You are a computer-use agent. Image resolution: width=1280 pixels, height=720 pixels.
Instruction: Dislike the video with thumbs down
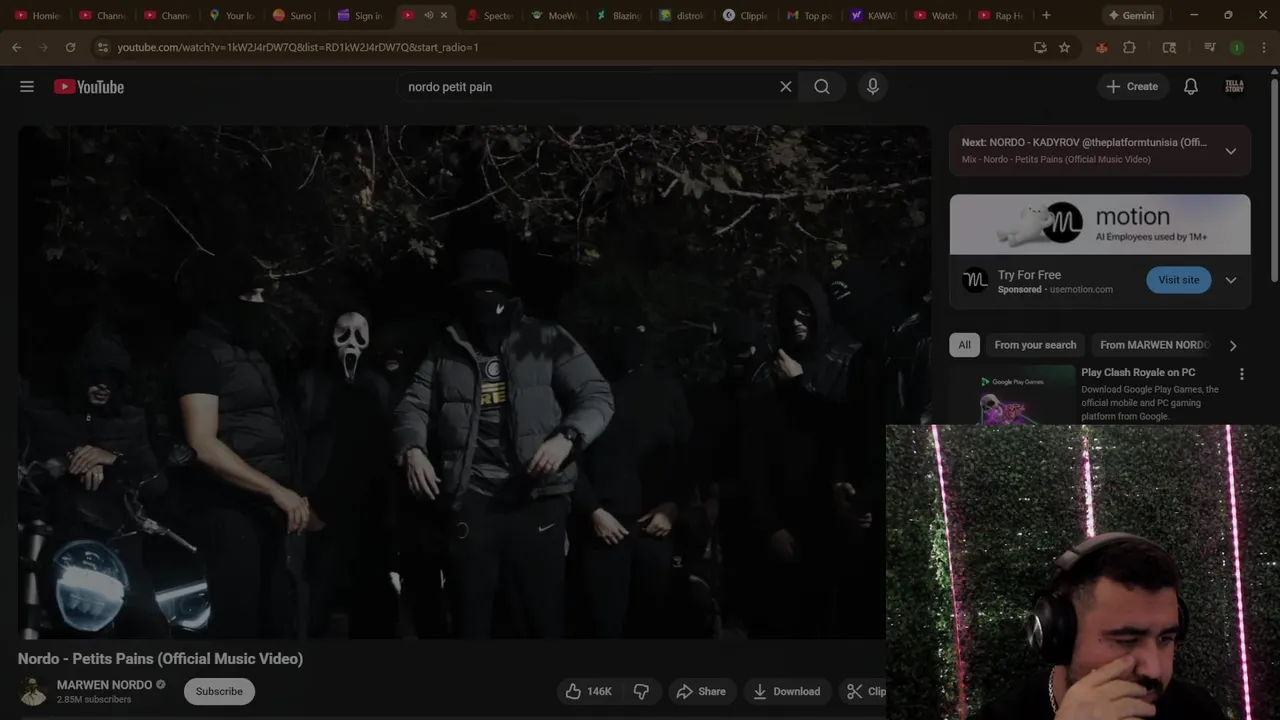642,691
